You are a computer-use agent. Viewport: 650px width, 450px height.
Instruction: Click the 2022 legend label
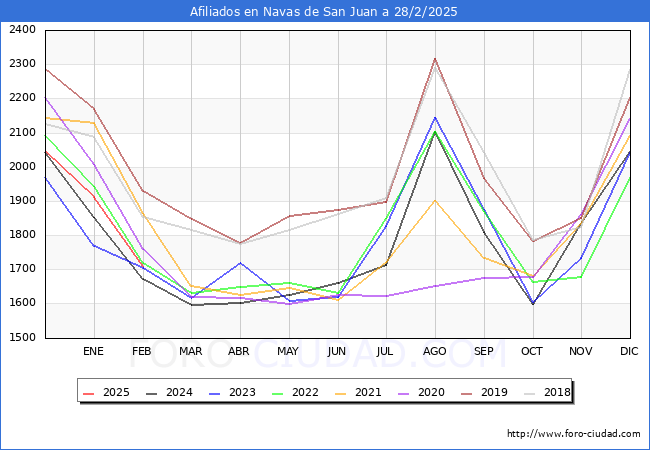click(305, 392)
